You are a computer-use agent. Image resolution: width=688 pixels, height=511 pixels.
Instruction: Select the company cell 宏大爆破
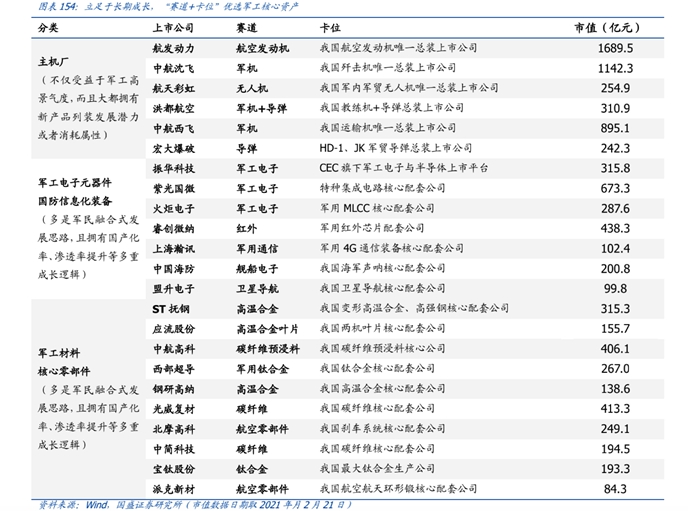173,149
